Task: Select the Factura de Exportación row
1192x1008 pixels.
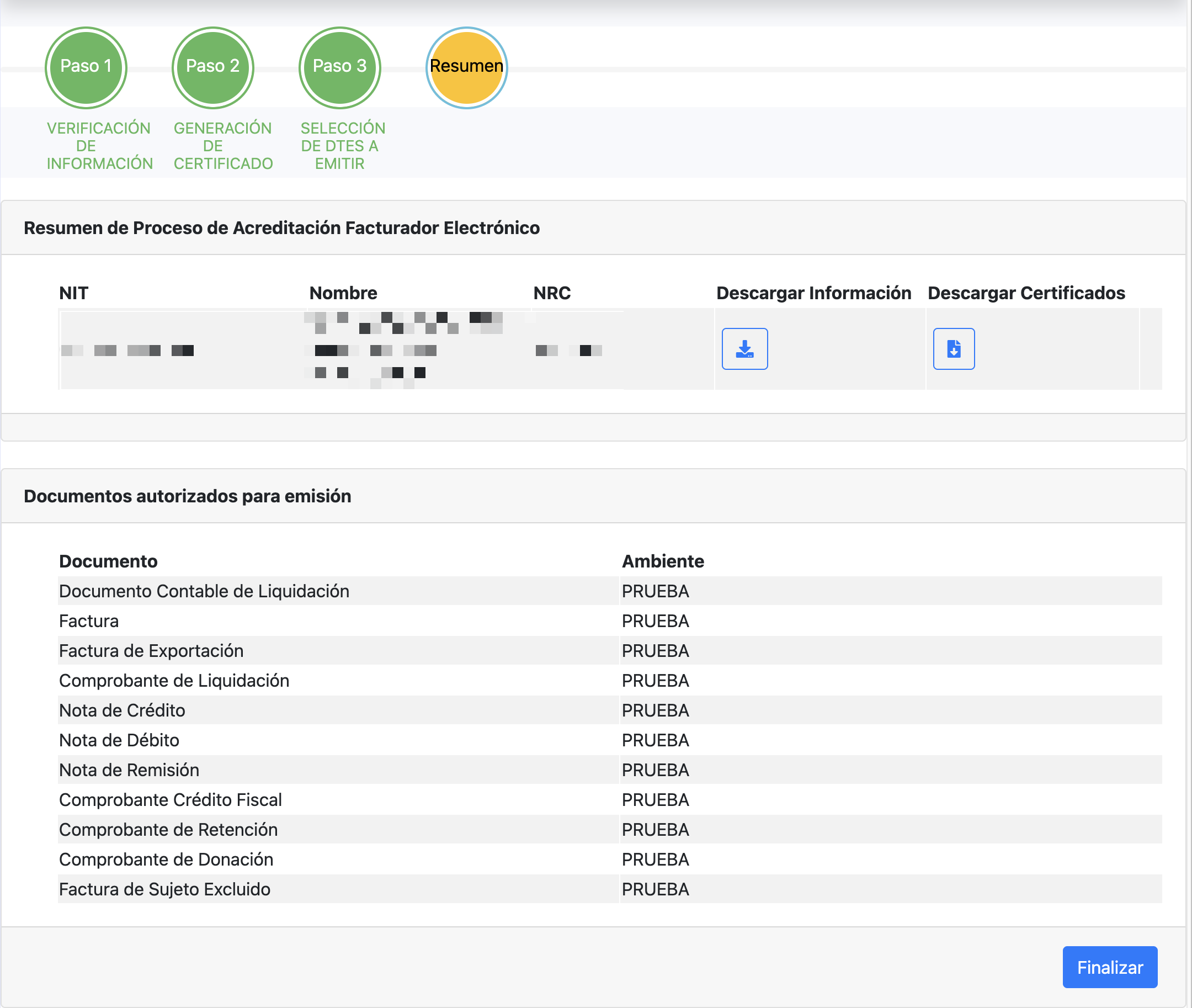Action: click(151, 651)
